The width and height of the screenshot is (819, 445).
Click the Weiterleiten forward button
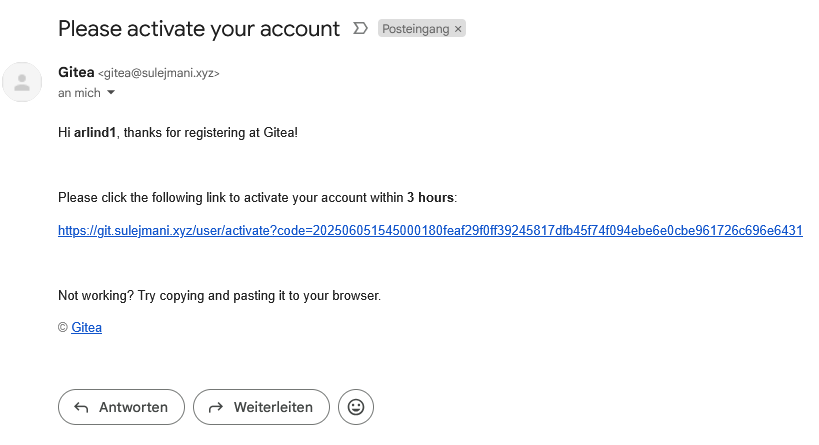pyautogui.click(x=261, y=407)
